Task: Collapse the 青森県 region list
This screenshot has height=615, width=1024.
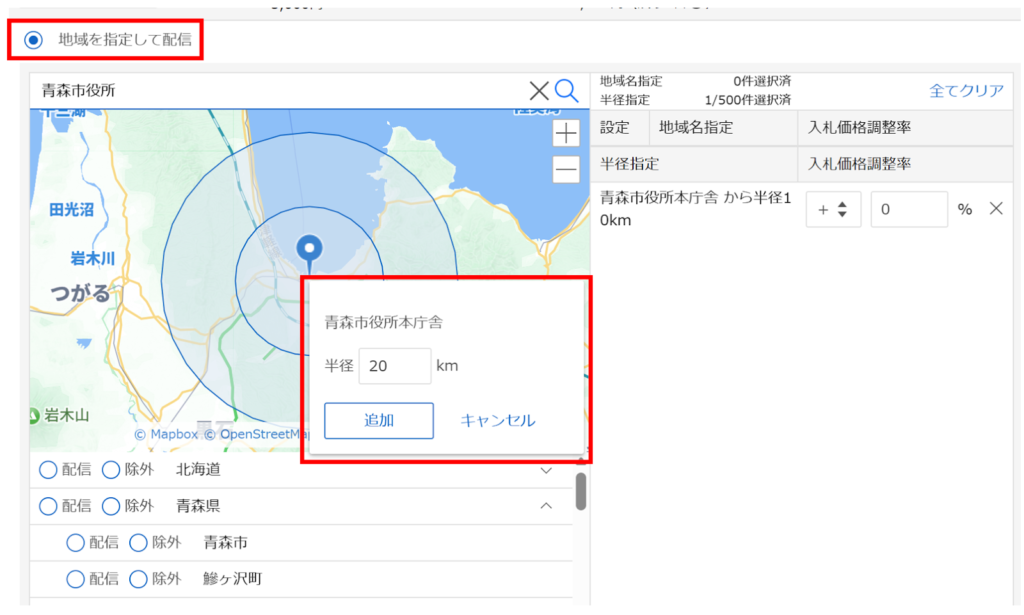Action: point(546,506)
